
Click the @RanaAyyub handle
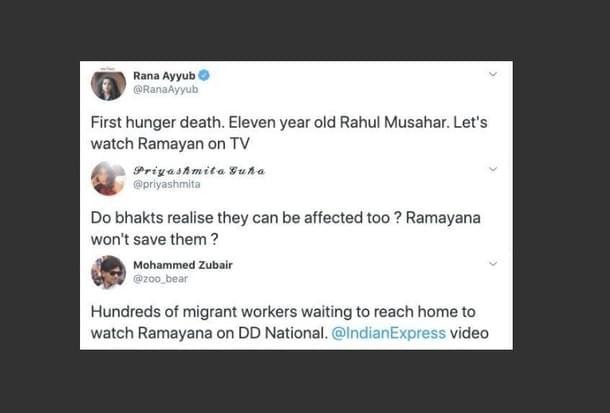[166, 89]
